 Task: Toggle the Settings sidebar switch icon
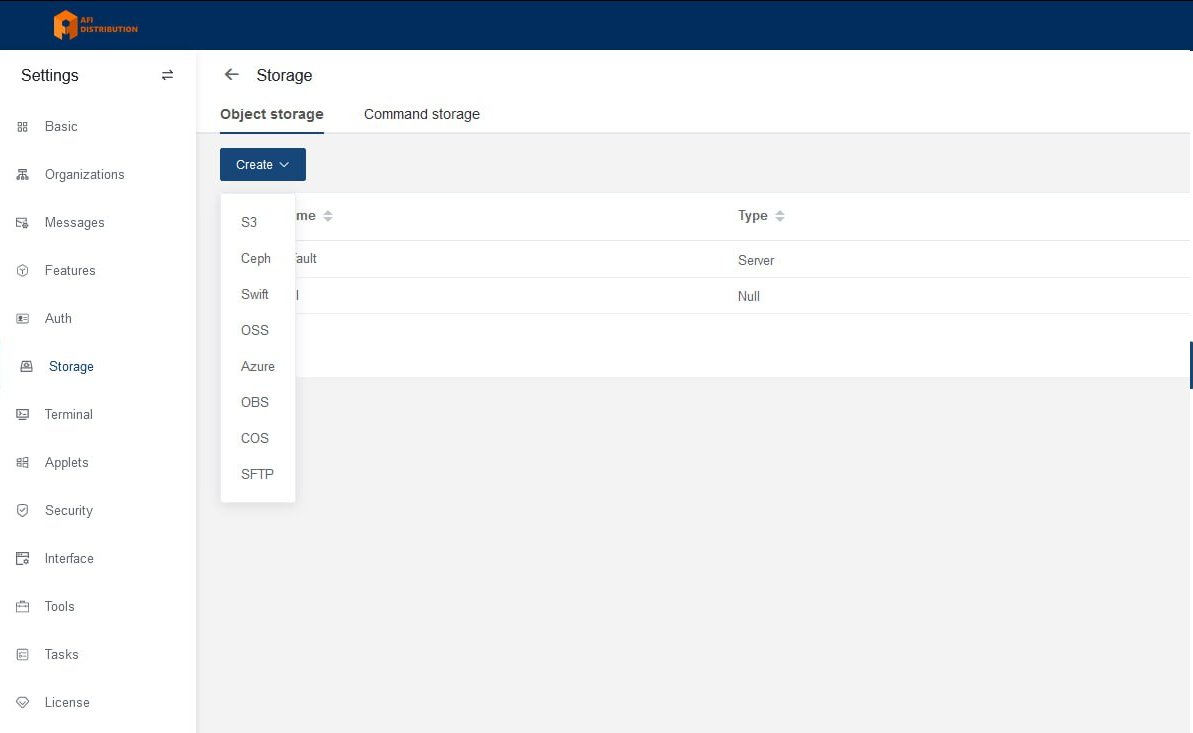coord(167,75)
